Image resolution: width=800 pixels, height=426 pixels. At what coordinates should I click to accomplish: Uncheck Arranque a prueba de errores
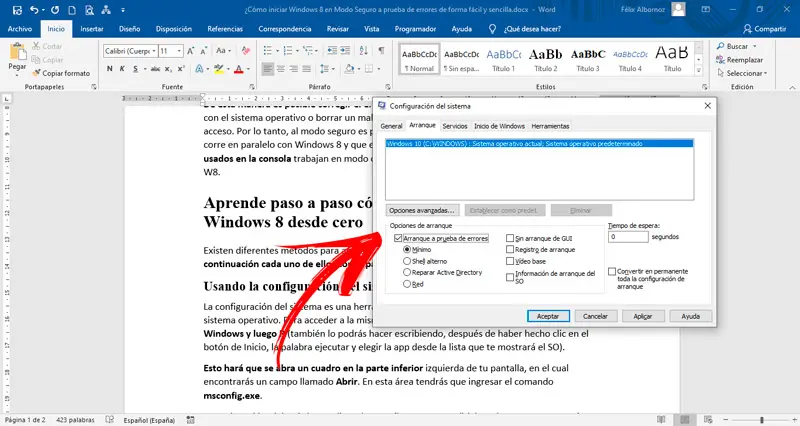[x=398, y=238]
